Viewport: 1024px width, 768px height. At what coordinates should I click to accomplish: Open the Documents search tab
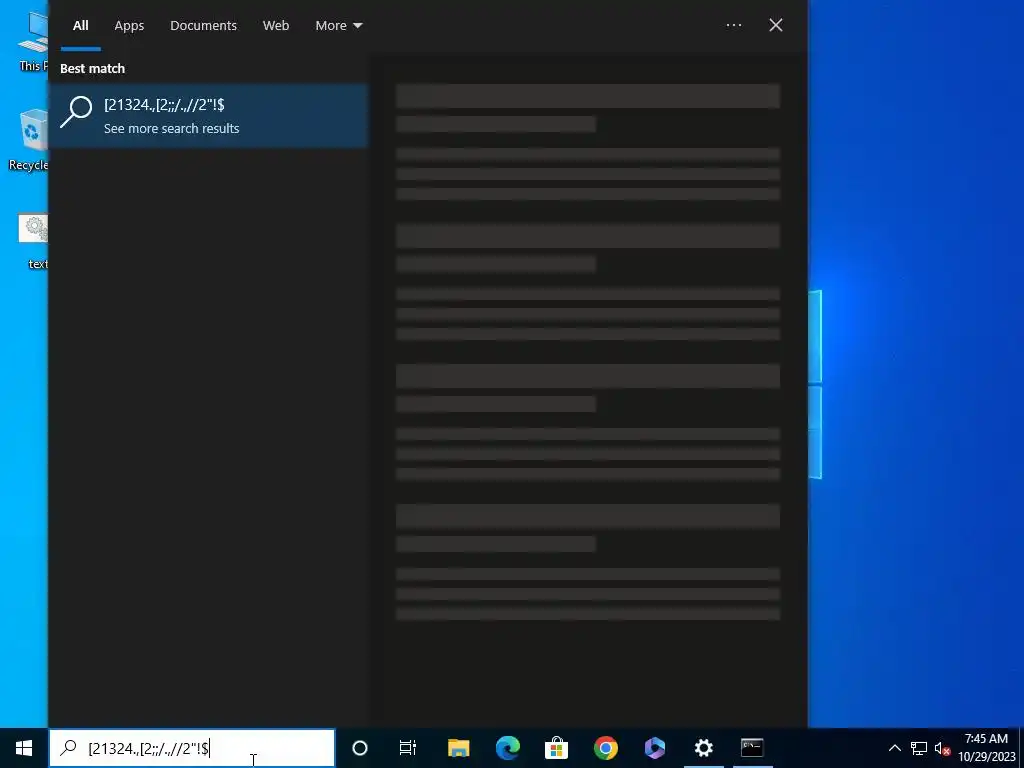[x=203, y=25]
